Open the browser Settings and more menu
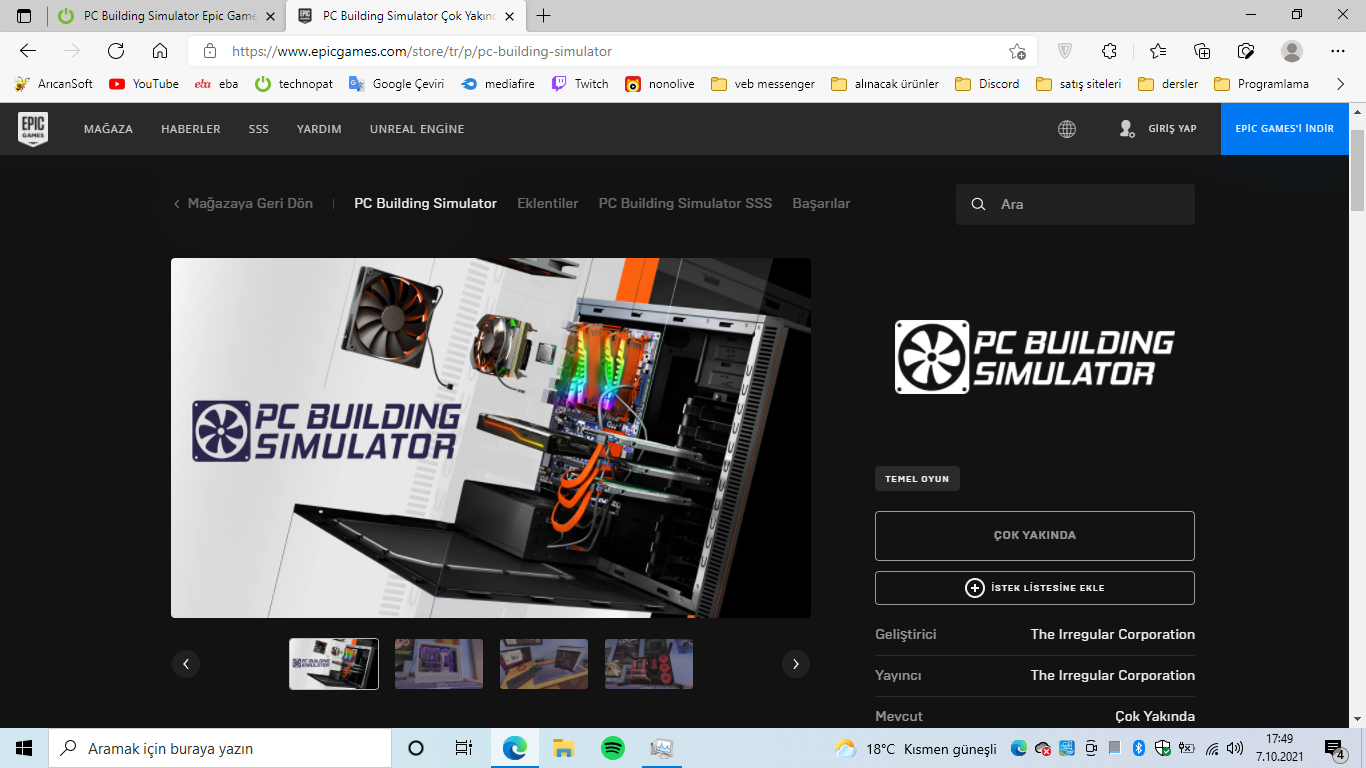 [x=1338, y=51]
